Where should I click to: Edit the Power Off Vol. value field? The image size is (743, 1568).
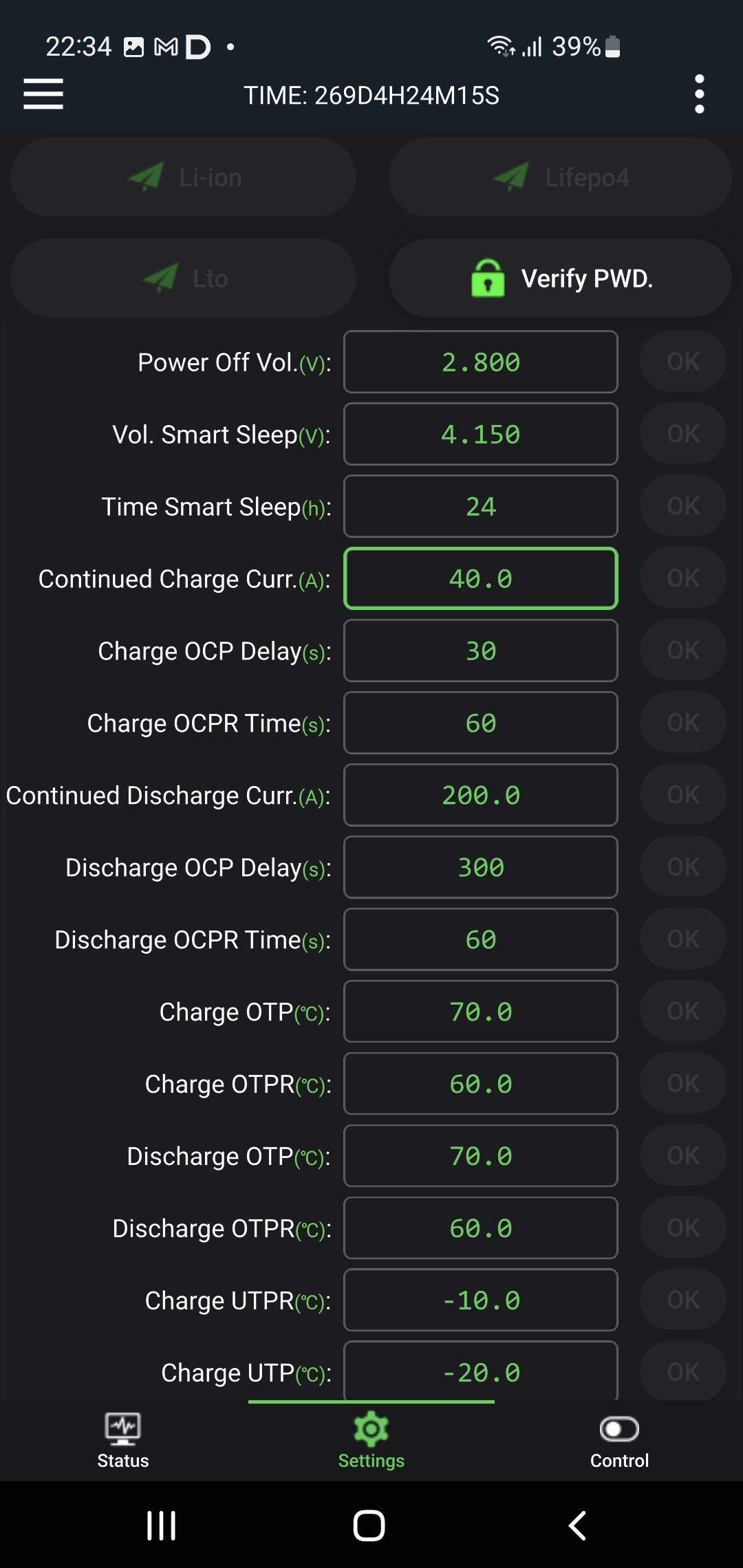coord(480,362)
